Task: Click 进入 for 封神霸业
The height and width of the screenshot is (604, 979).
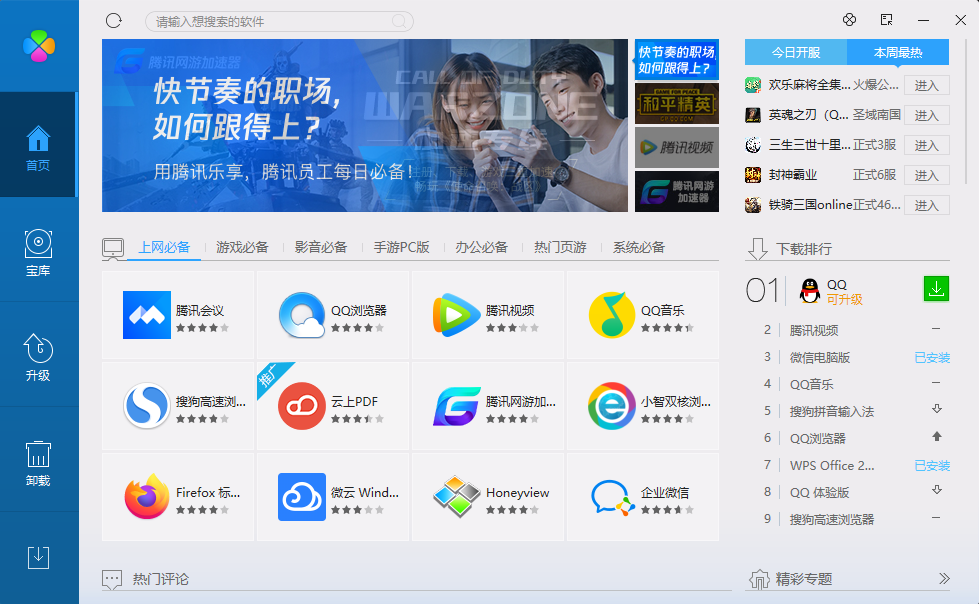Action: pyautogui.click(x=927, y=176)
